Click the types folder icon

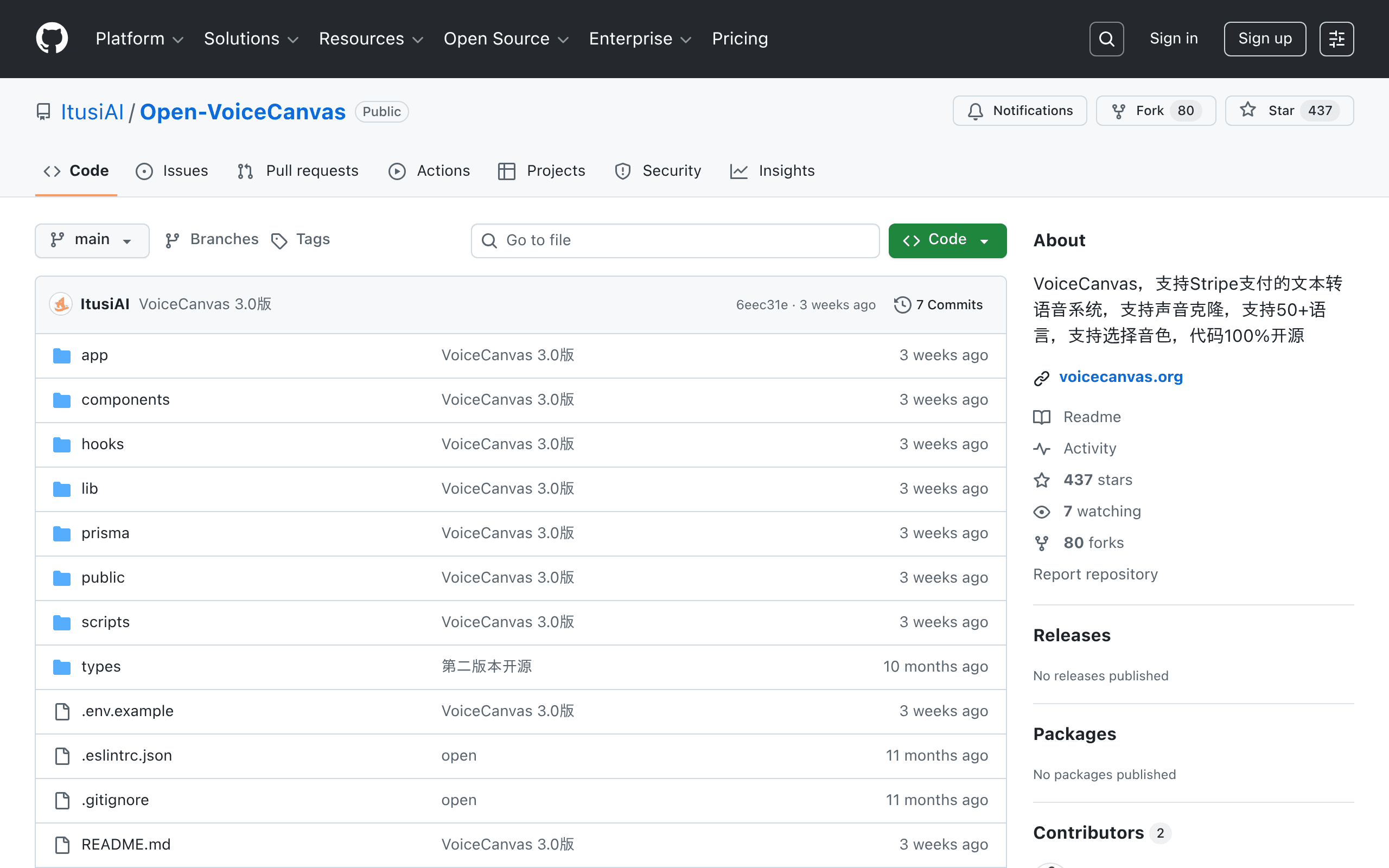62,667
